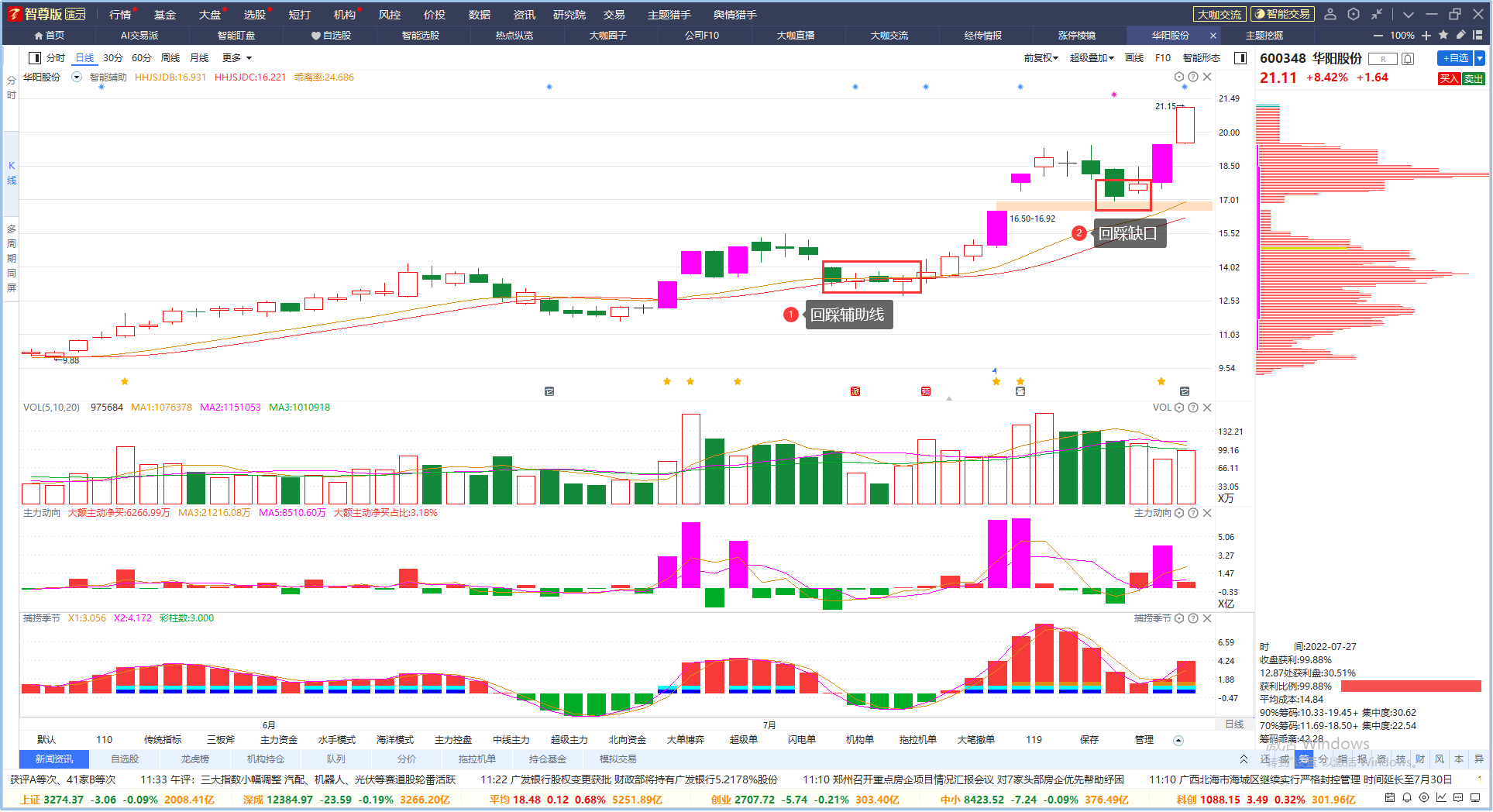The height and width of the screenshot is (812, 1493).
Task: Toggle the 智能辅助 overlay label
Action: 108,77
